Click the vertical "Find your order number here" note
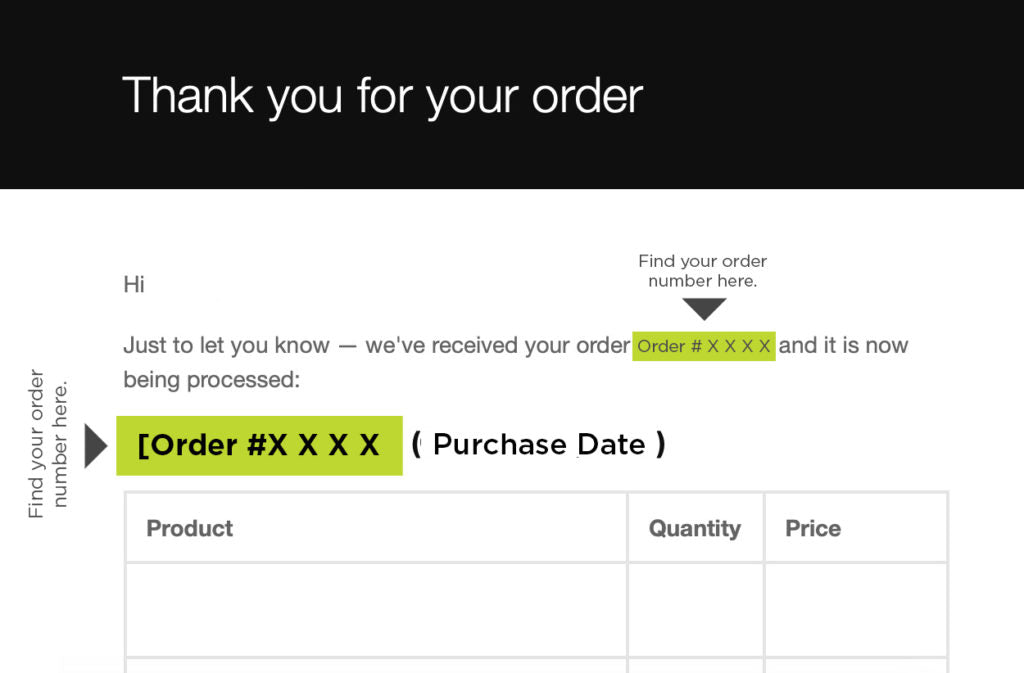Viewport: 1024px width, 673px height. 48,444
